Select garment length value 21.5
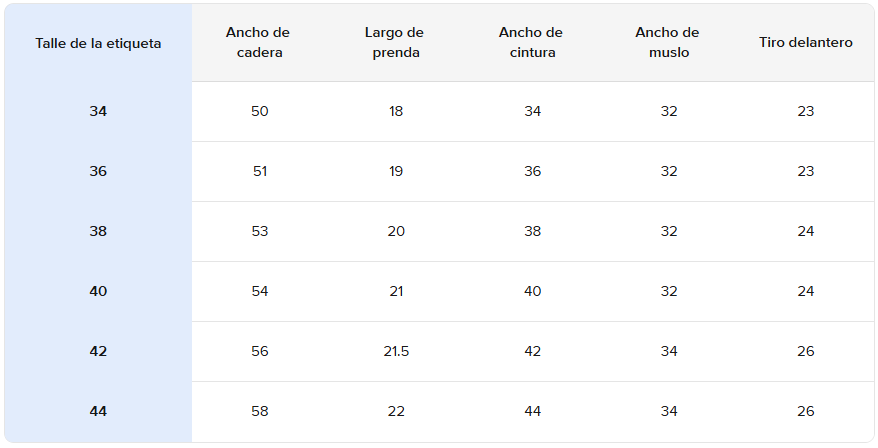This screenshot has height=448, width=878. (396, 351)
